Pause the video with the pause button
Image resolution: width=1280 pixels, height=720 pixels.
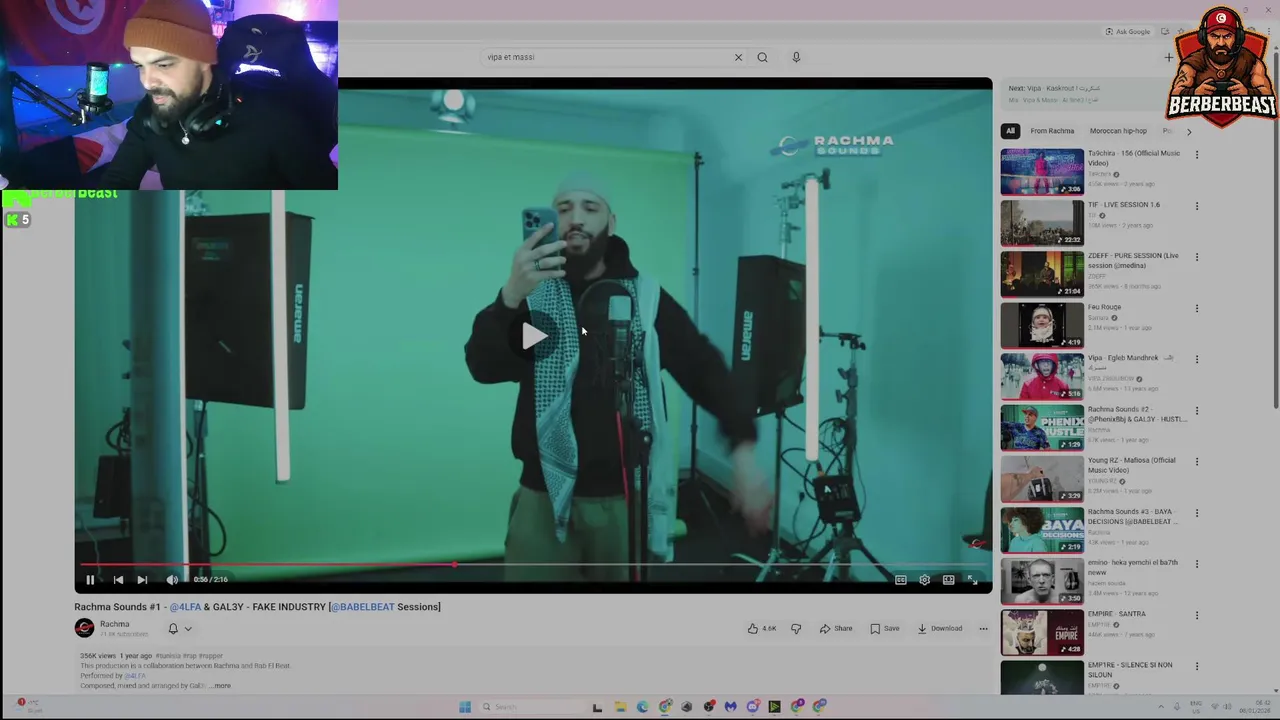[90, 579]
